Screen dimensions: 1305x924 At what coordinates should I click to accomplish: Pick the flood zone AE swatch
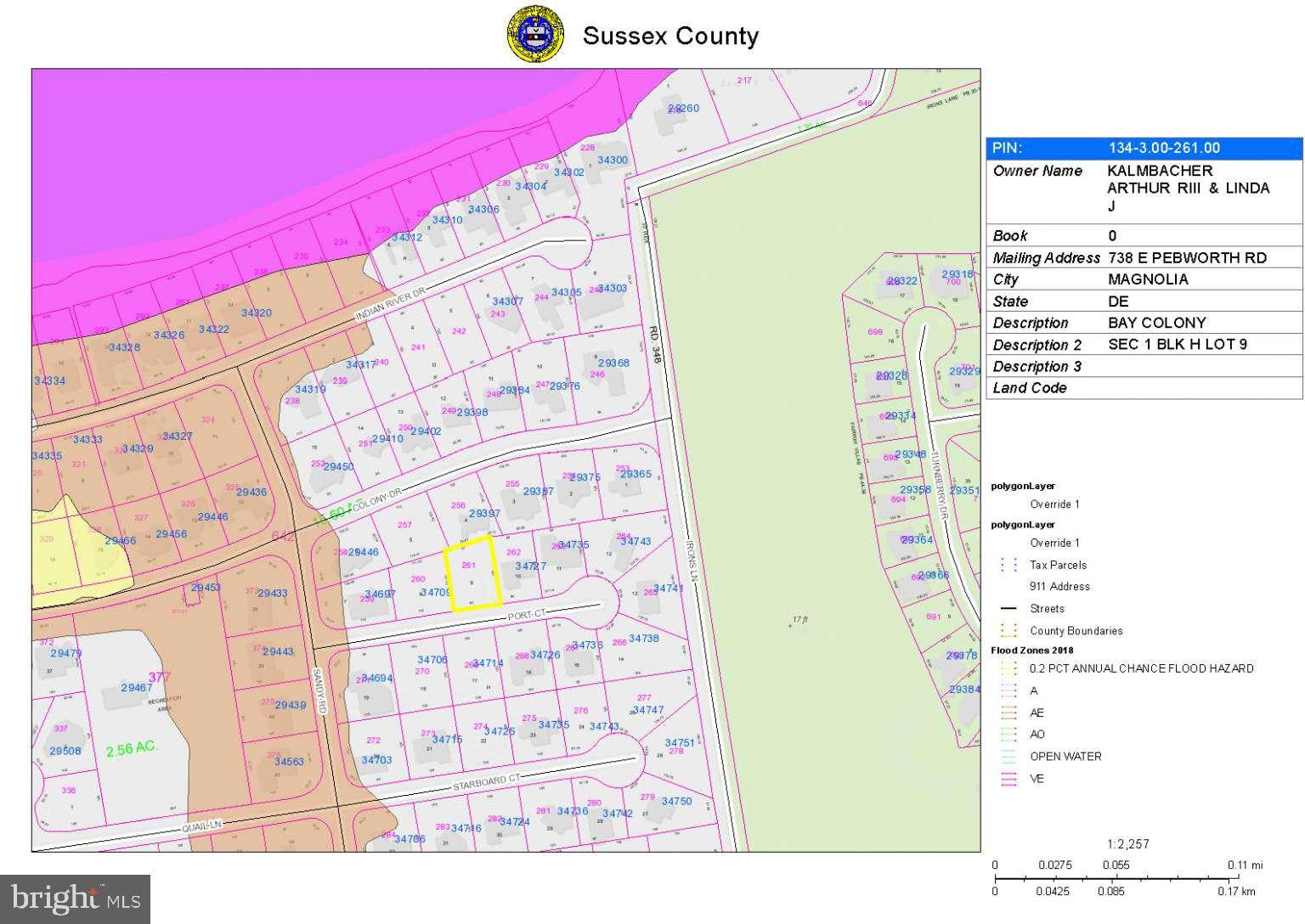(1008, 713)
